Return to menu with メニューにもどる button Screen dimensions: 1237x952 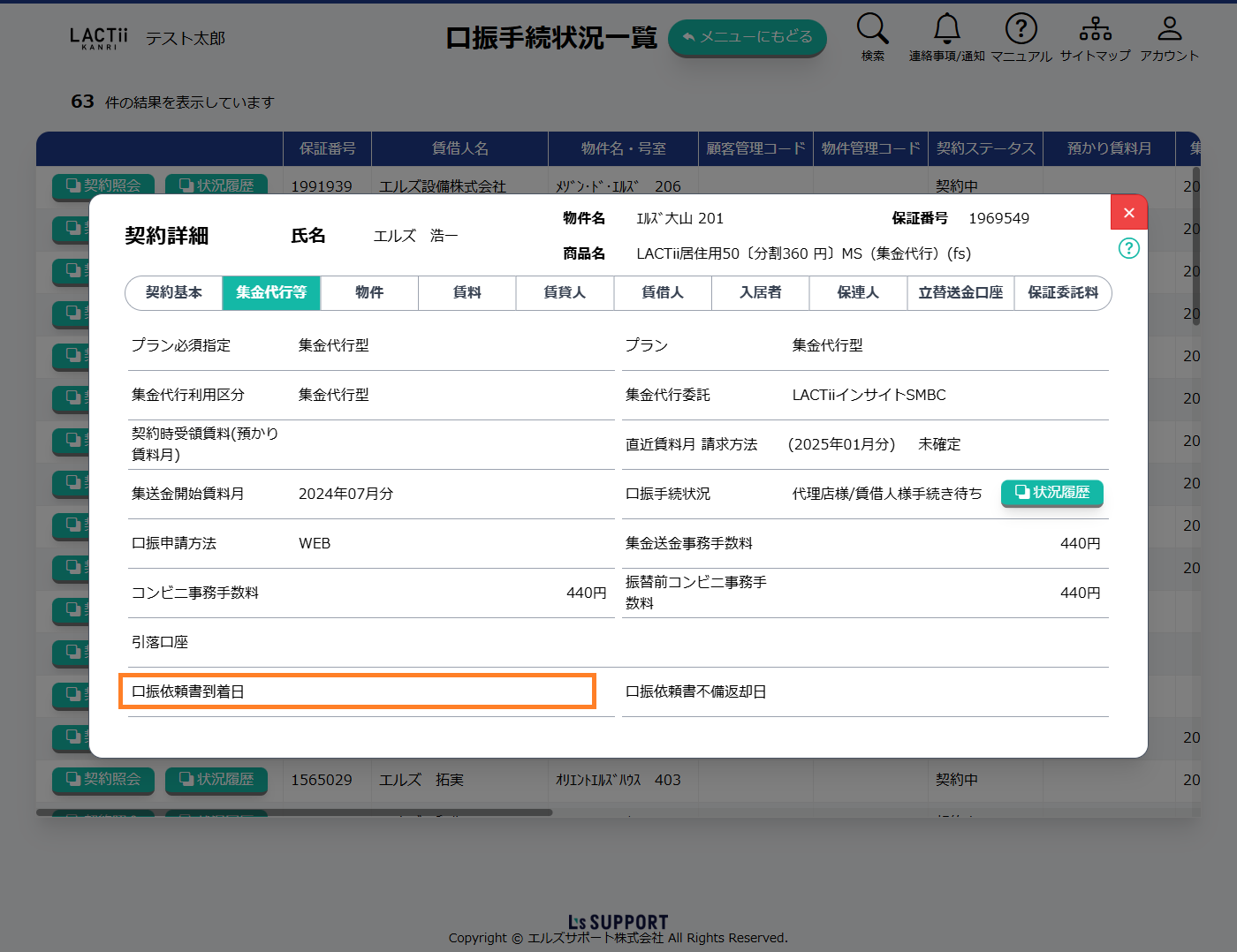pyautogui.click(x=747, y=37)
